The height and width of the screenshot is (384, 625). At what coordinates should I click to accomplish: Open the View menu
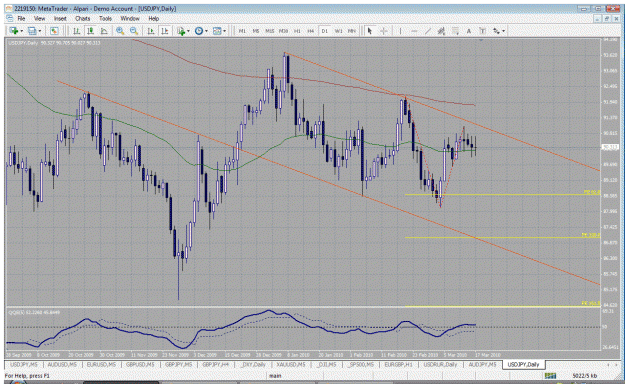click(x=39, y=18)
